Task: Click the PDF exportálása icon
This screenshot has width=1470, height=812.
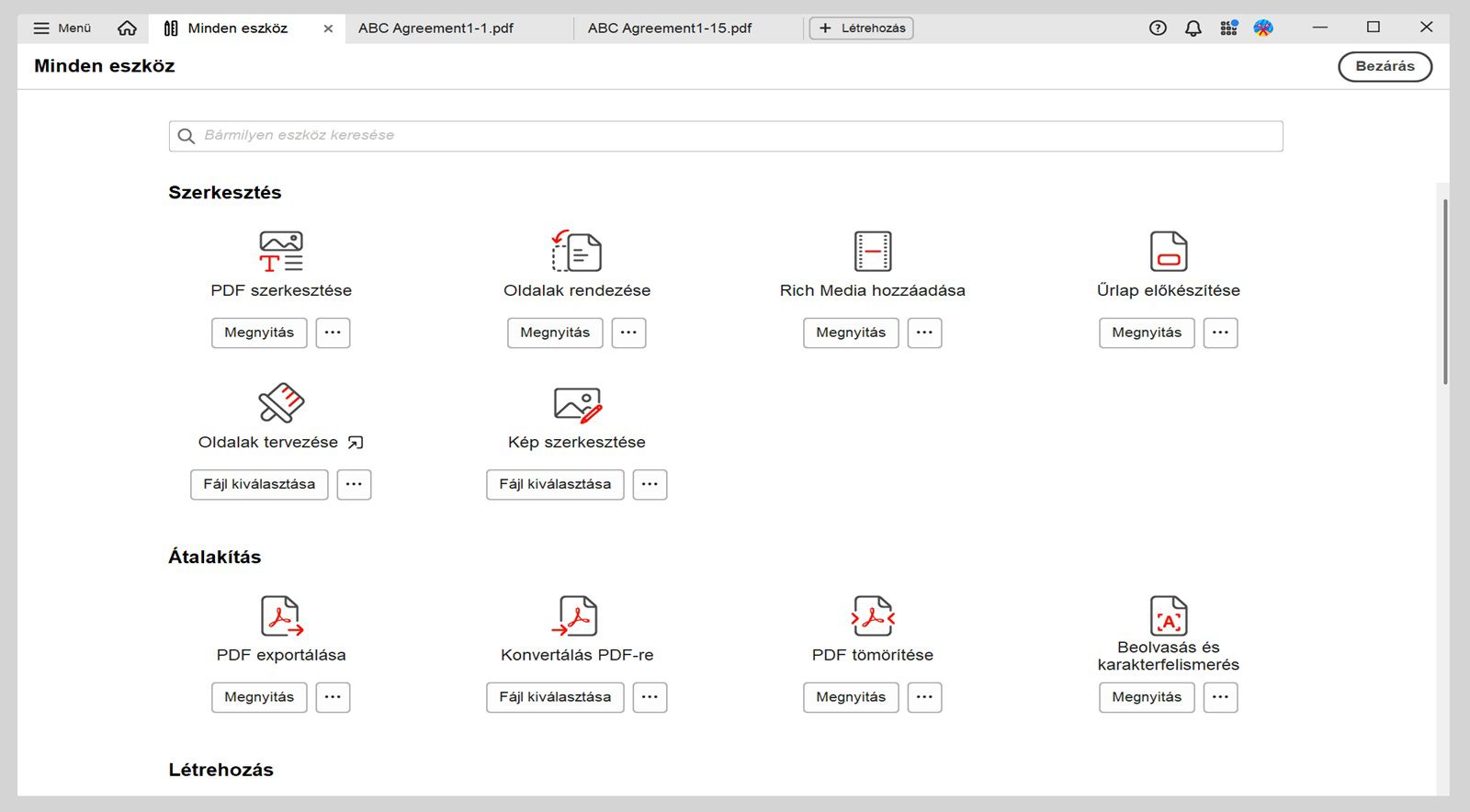Action: click(281, 616)
